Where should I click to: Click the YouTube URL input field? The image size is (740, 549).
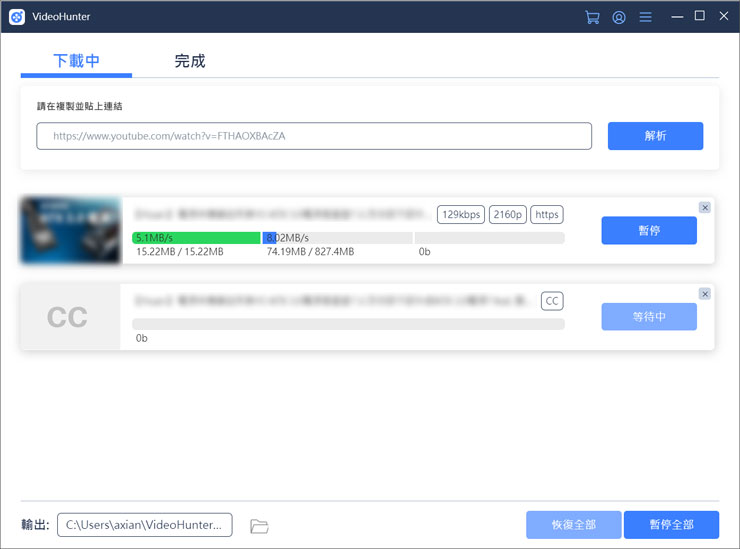(x=314, y=136)
